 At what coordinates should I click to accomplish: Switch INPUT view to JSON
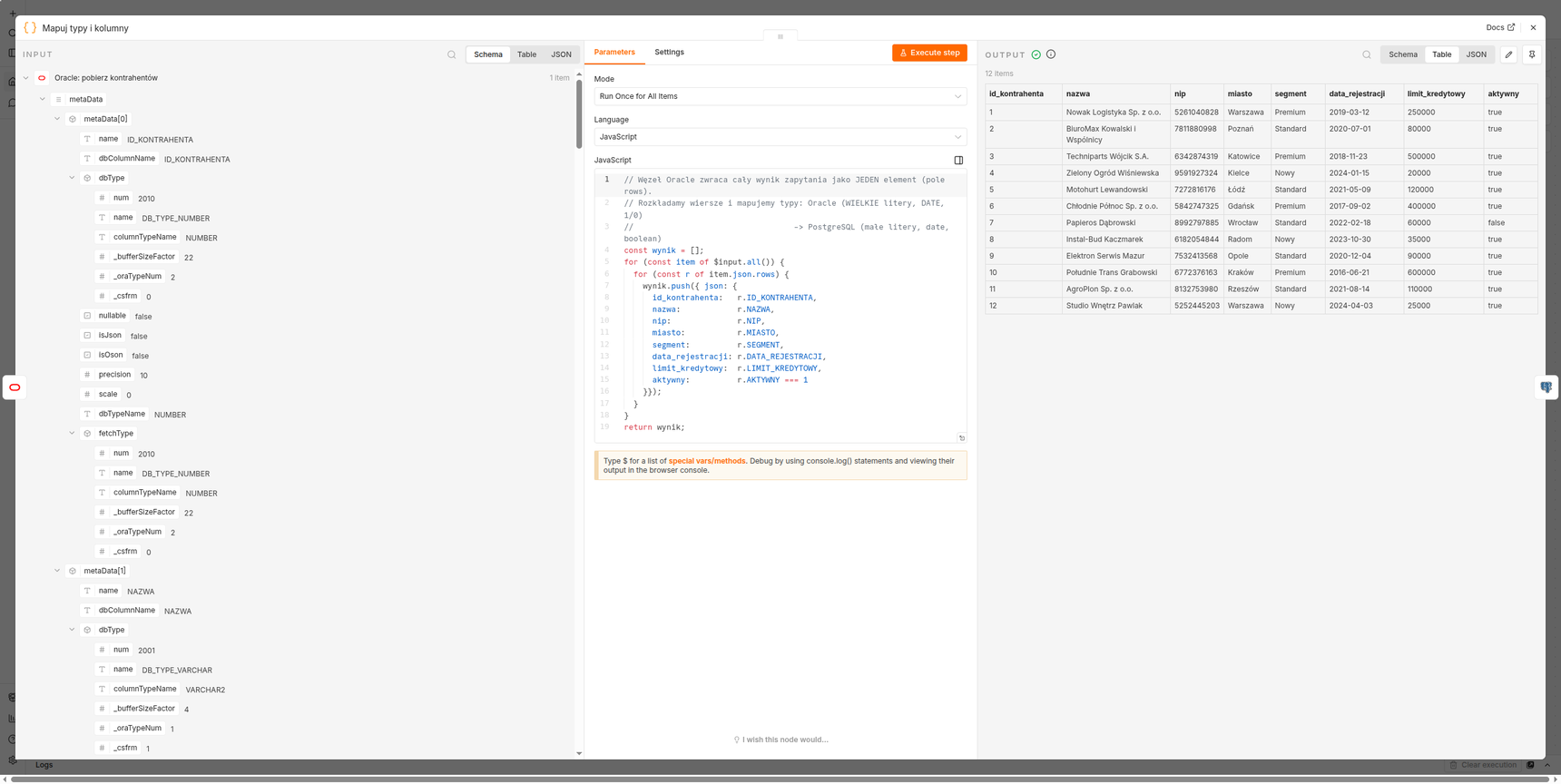click(561, 54)
